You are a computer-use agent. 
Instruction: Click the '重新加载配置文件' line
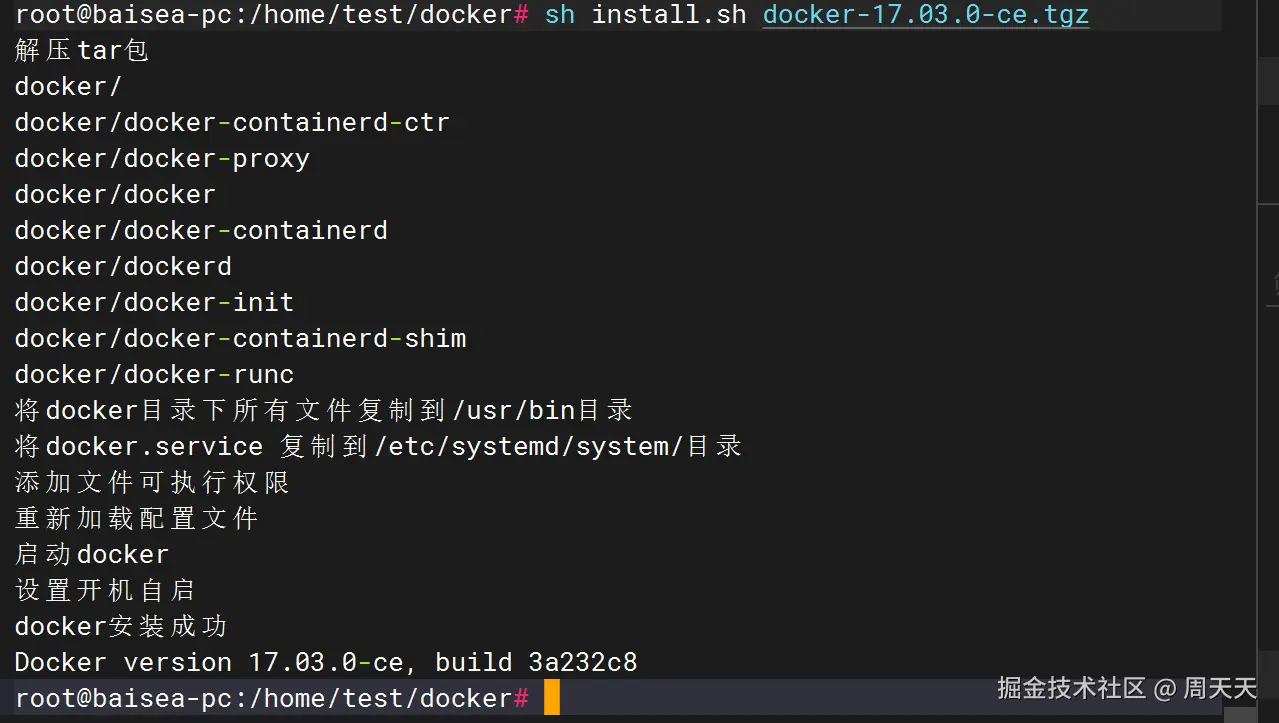click(x=137, y=518)
